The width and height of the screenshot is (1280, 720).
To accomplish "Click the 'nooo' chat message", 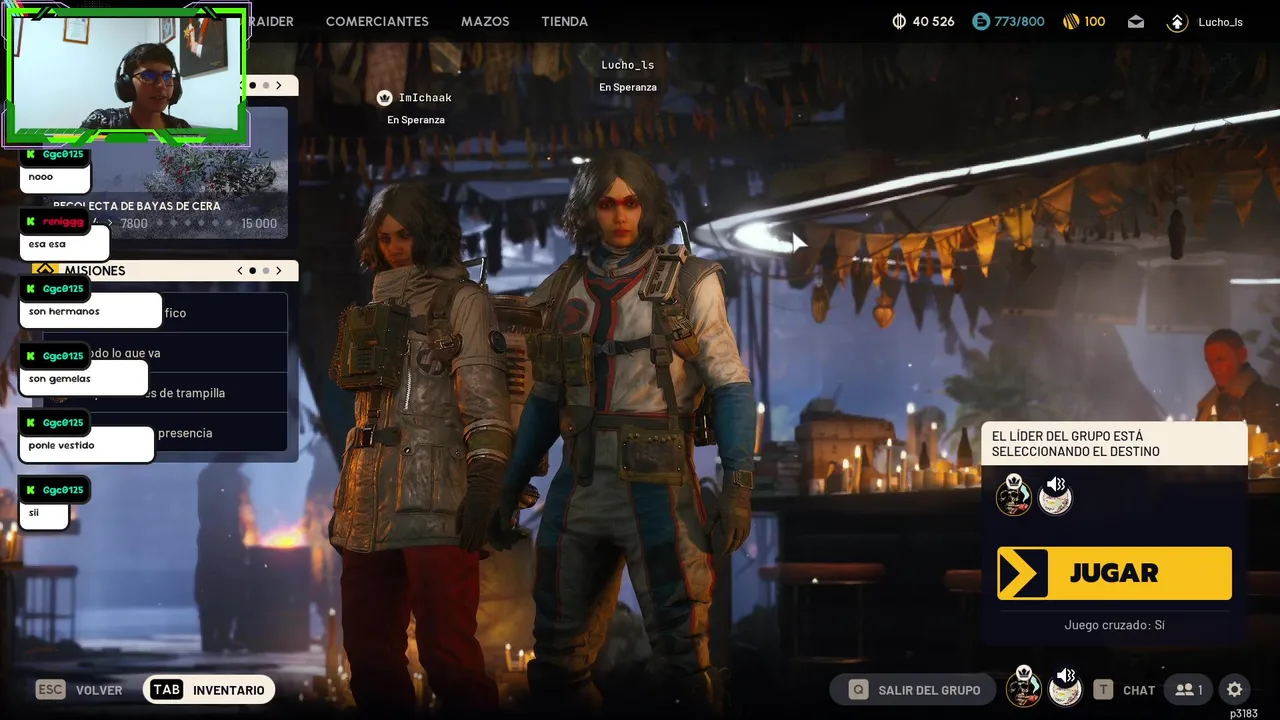I will tap(55, 177).
